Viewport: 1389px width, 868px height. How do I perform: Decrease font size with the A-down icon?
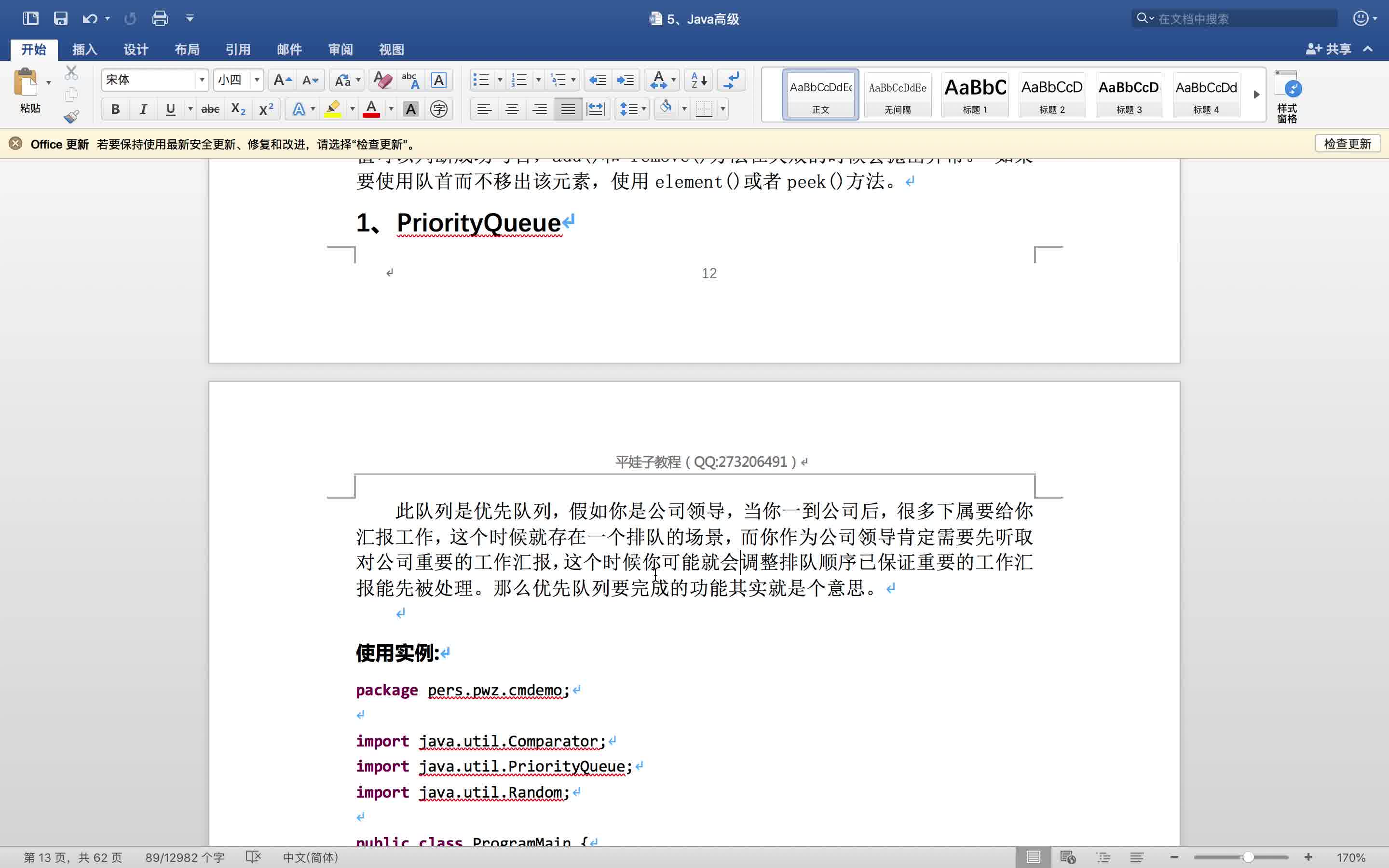click(311, 80)
